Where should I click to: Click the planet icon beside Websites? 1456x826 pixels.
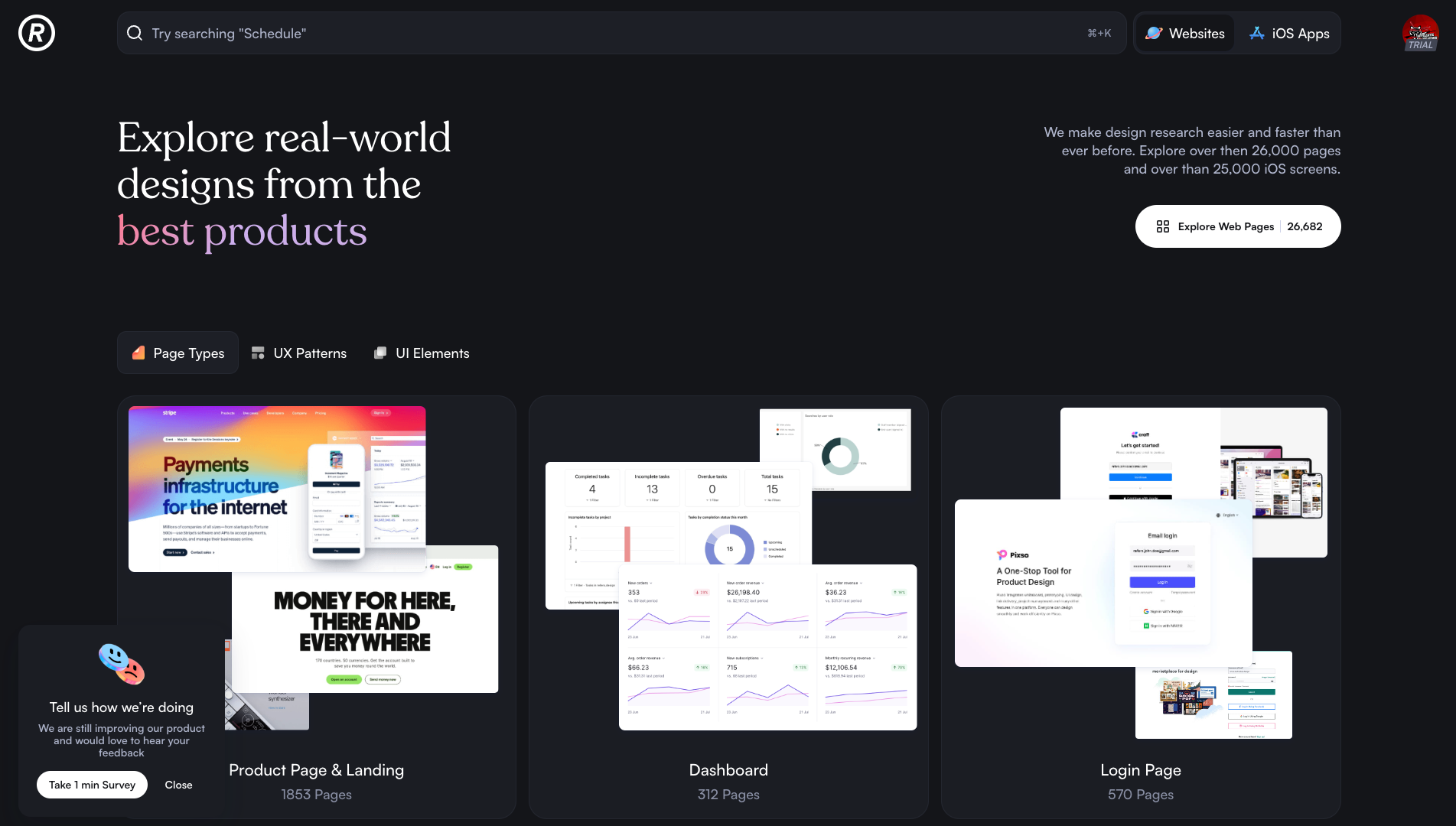(1154, 33)
